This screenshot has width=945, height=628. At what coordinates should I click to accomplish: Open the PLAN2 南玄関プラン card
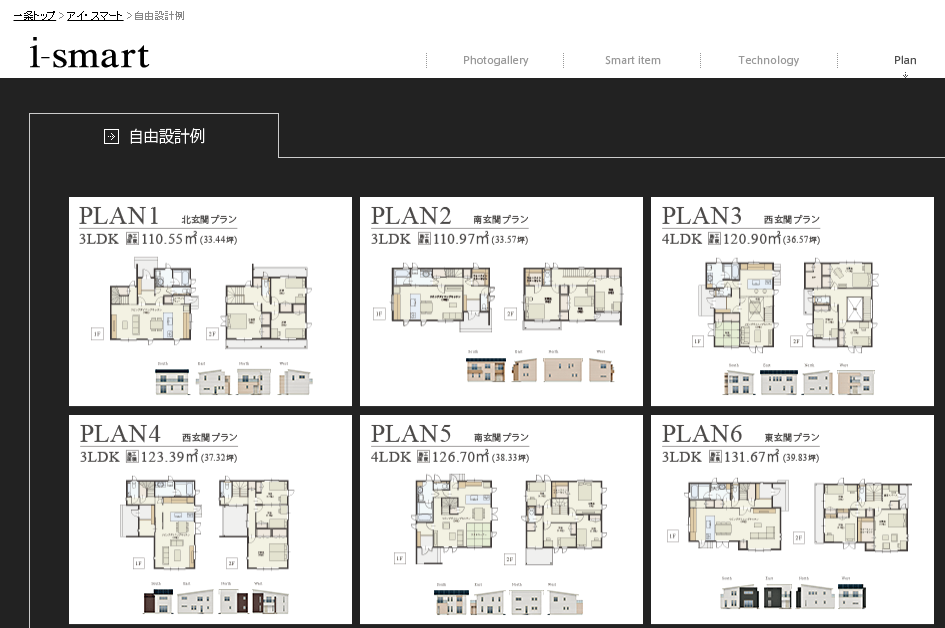pyautogui.click(x=501, y=301)
